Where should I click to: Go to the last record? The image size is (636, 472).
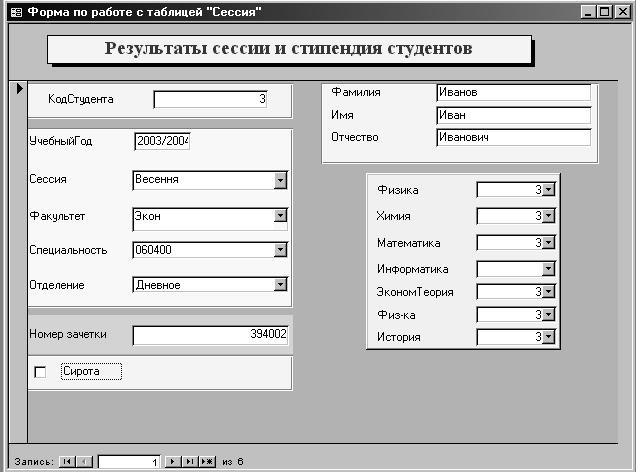pyautogui.click(x=190, y=461)
